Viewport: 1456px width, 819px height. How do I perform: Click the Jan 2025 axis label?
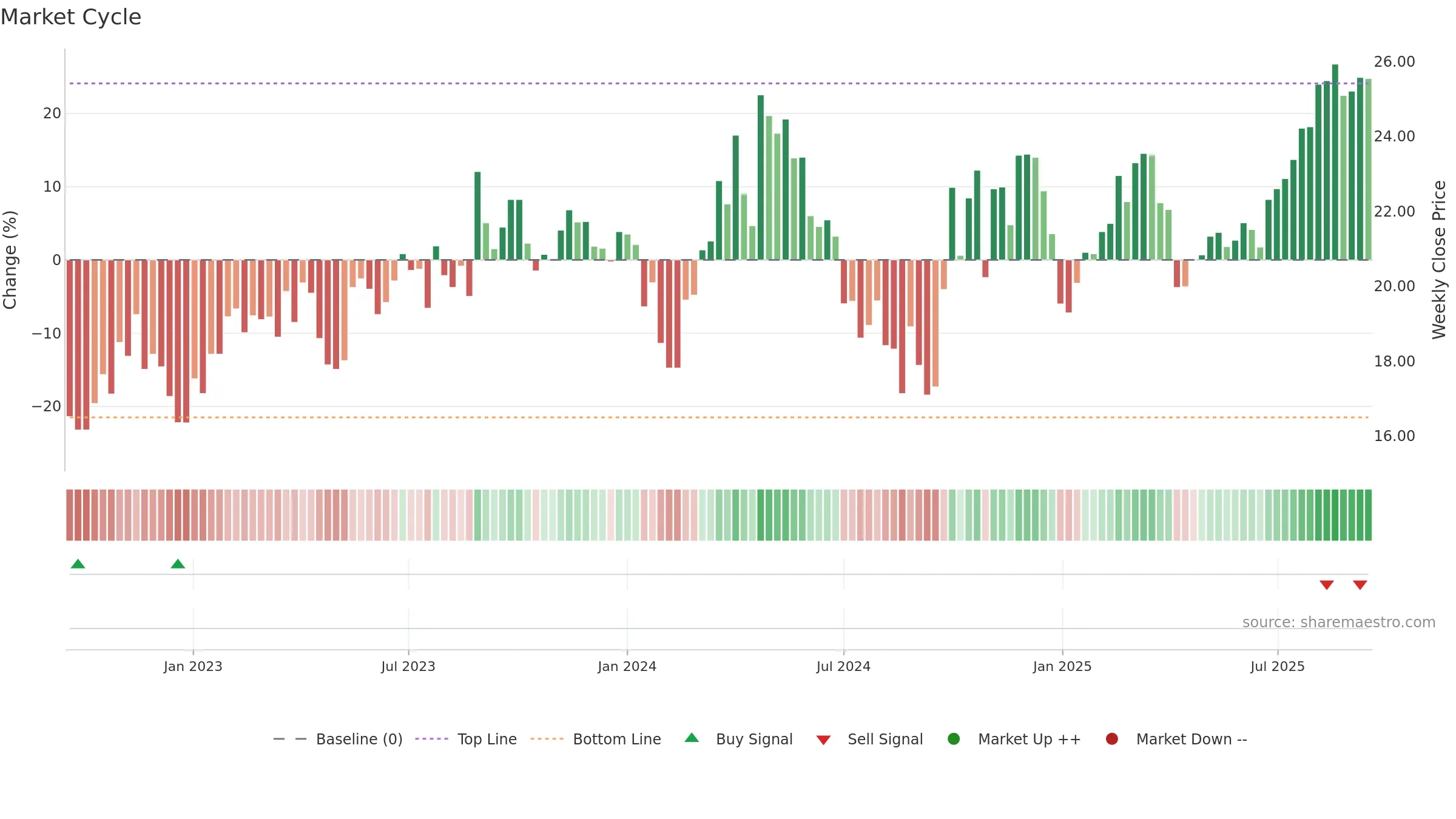(1063, 667)
